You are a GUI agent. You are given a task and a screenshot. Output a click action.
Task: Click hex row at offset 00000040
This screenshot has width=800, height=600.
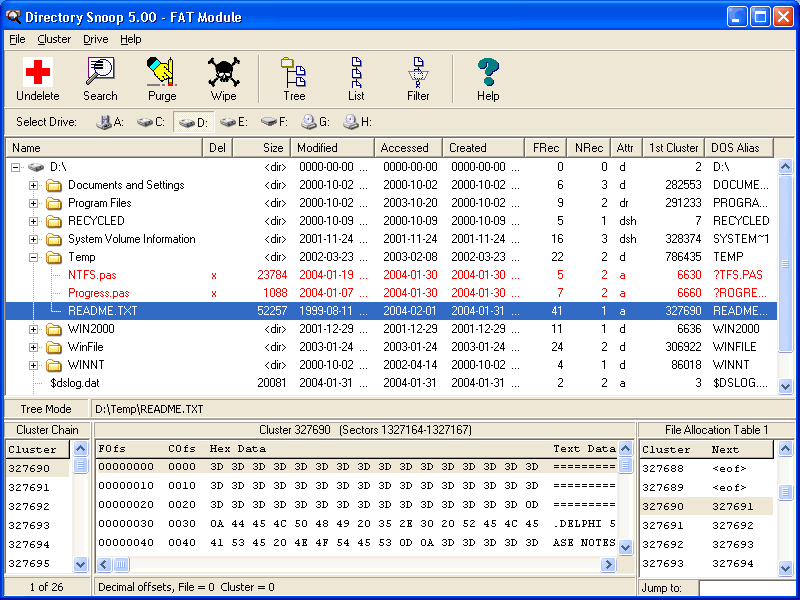[356, 543]
